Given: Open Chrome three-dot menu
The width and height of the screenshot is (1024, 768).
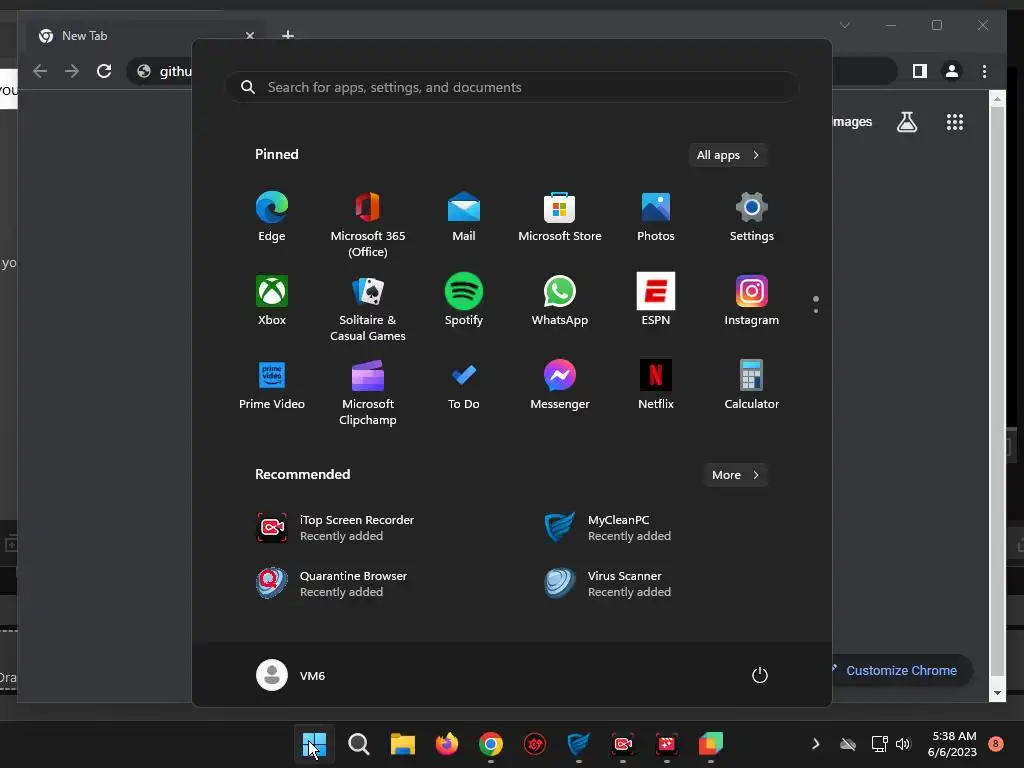Looking at the screenshot, I should click(x=984, y=71).
